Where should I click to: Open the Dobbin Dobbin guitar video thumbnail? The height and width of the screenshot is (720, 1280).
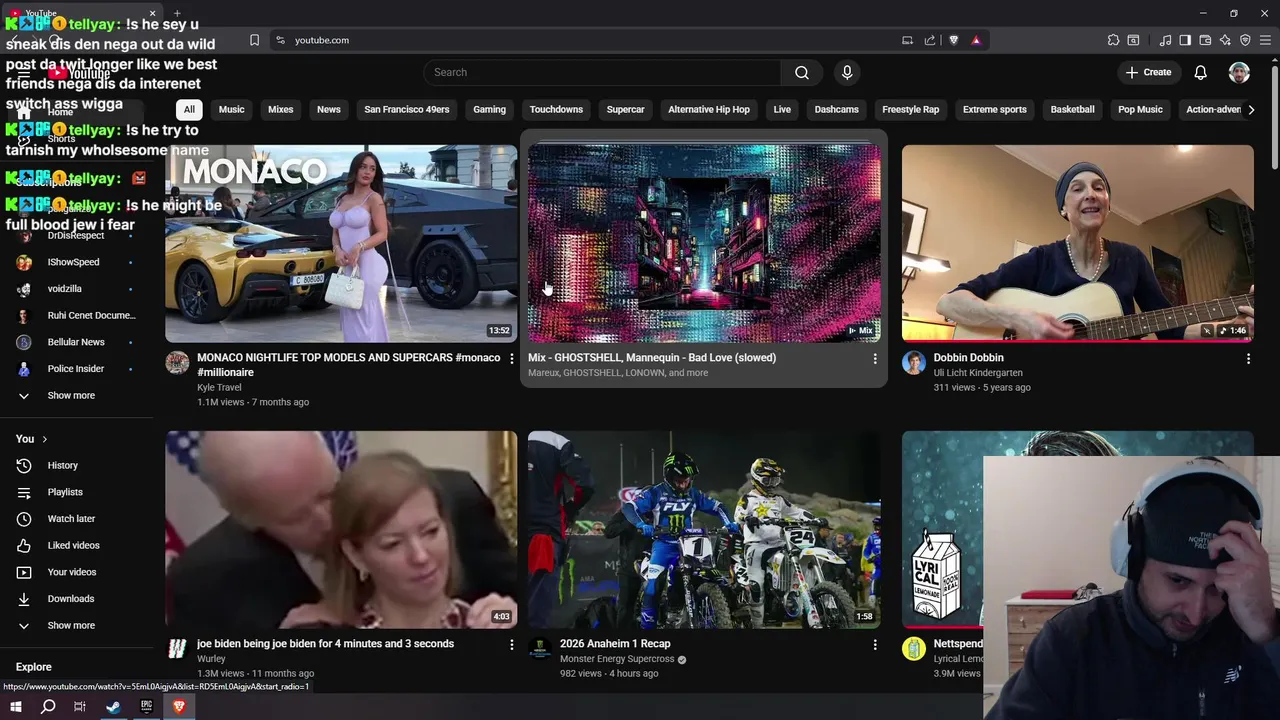point(1078,244)
